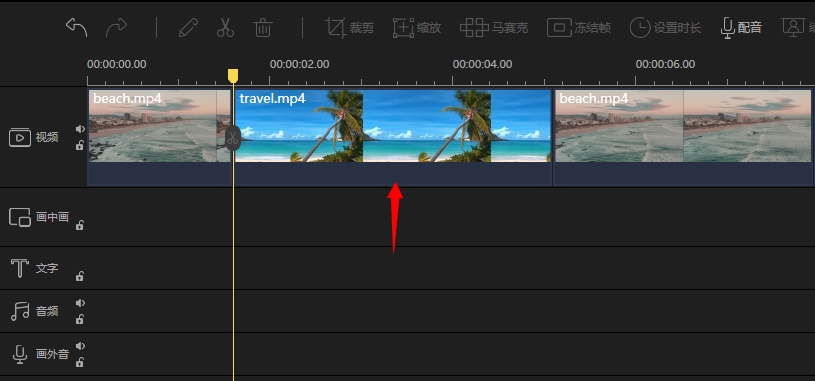Toggle the 视频 track lock
Screen dimensions: 815x381
80,146
